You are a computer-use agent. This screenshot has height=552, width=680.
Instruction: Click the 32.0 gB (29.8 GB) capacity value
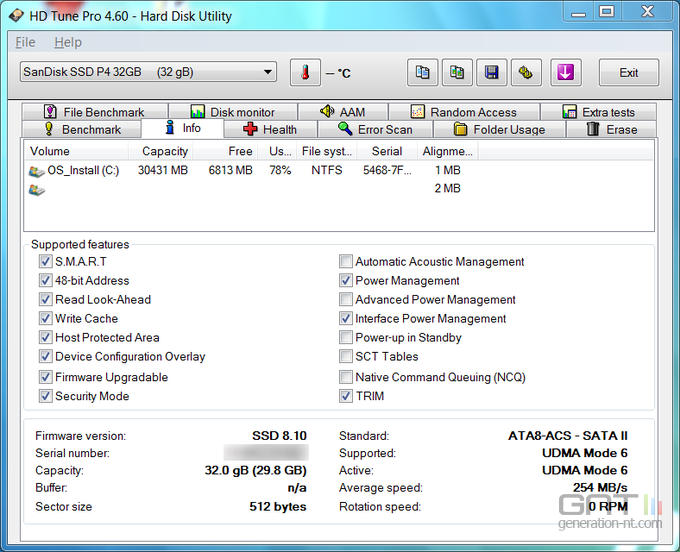pyautogui.click(x=255, y=470)
